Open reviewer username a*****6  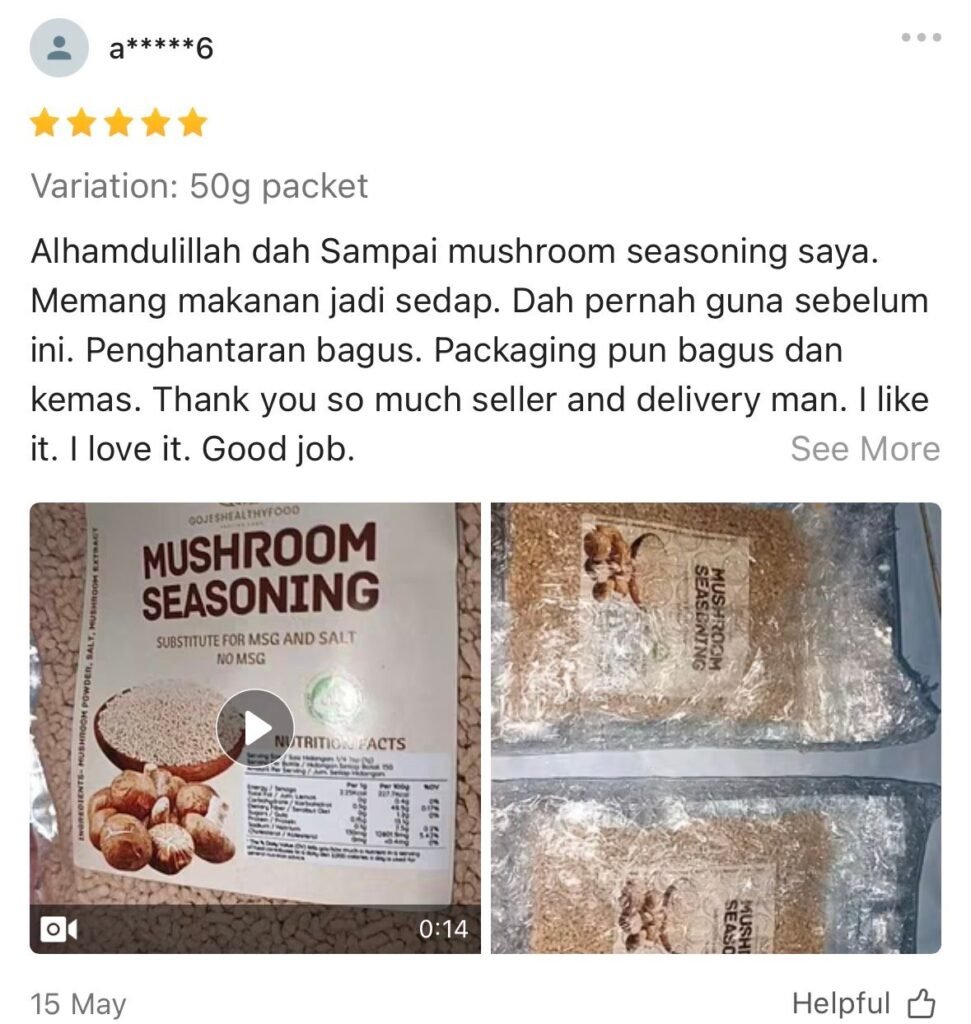(161, 48)
